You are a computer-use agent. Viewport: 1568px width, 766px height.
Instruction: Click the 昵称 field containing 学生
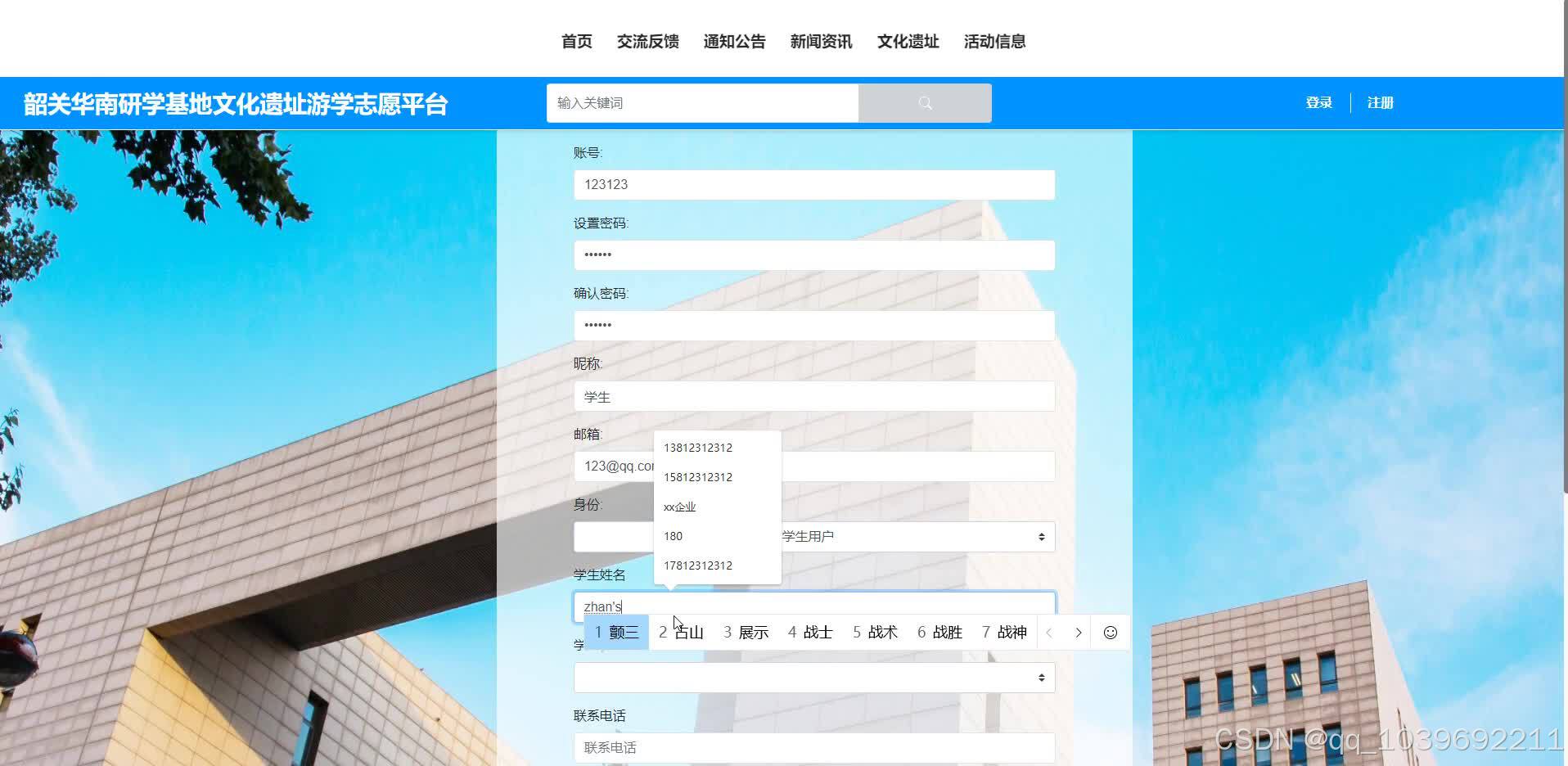coord(814,396)
